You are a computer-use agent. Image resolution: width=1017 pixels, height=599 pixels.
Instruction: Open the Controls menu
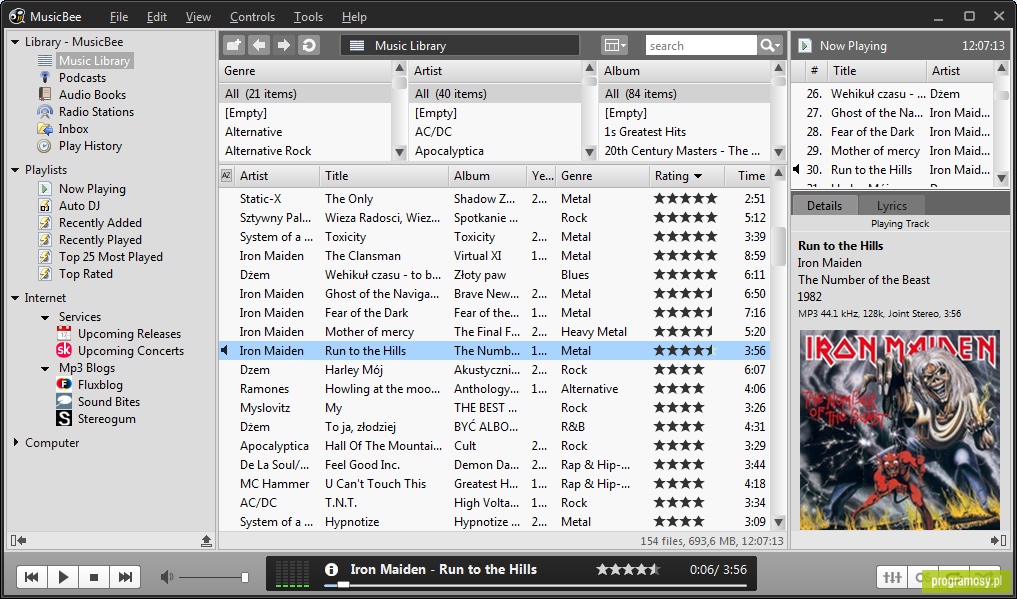tap(252, 17)
